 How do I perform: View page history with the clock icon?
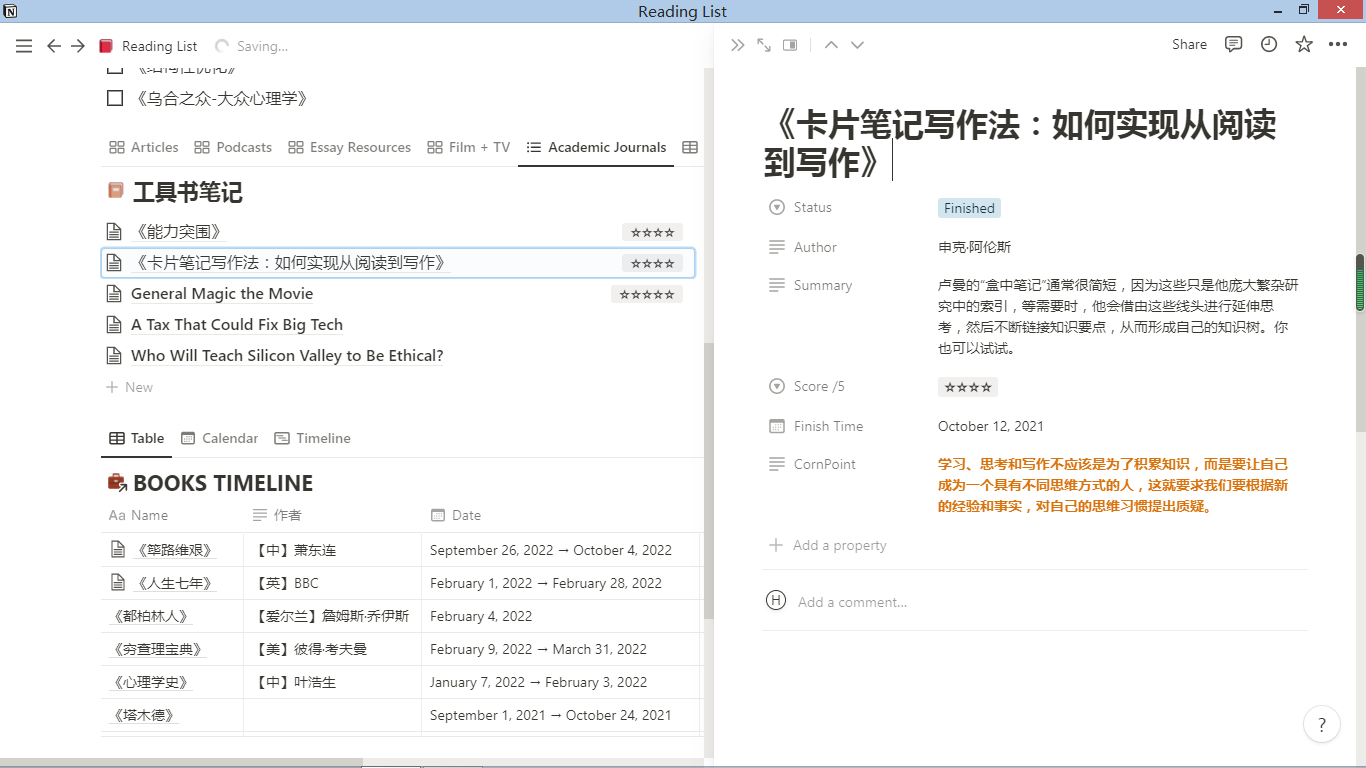pyautogui.click(x=1269, y=45)
